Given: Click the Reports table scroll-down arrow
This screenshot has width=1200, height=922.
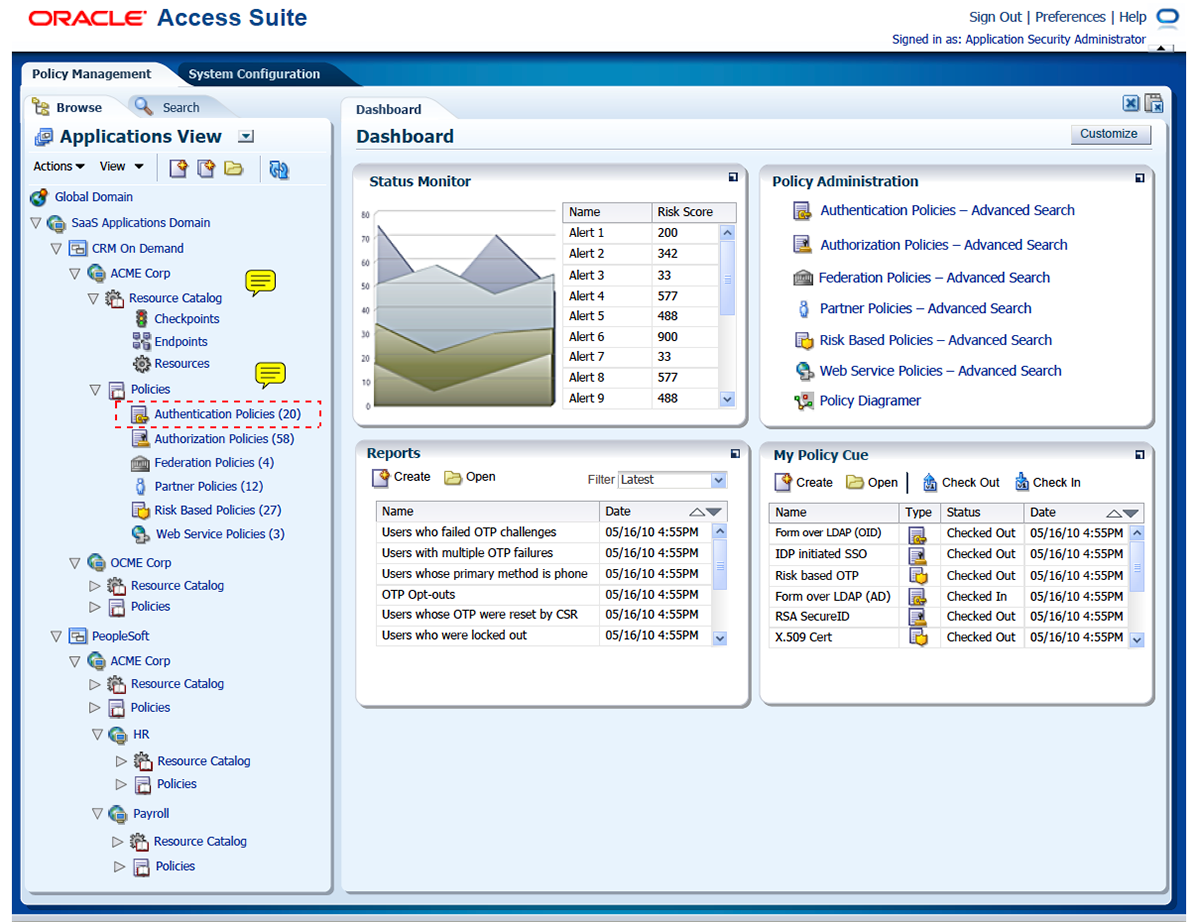Looking at the screenshot, I should 720,638.
